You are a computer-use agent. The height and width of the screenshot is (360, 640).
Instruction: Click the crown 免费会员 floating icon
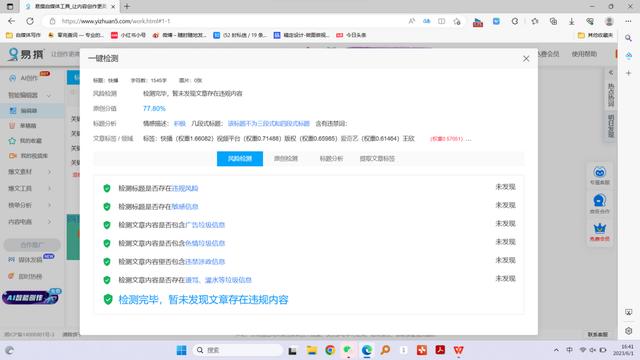pos(600,232)
